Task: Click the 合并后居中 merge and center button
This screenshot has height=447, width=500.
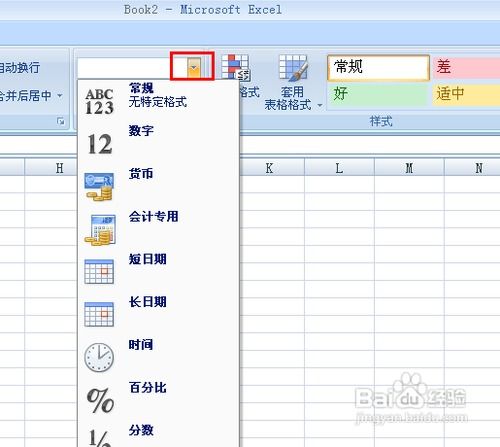Action: [x=26, y=96]
